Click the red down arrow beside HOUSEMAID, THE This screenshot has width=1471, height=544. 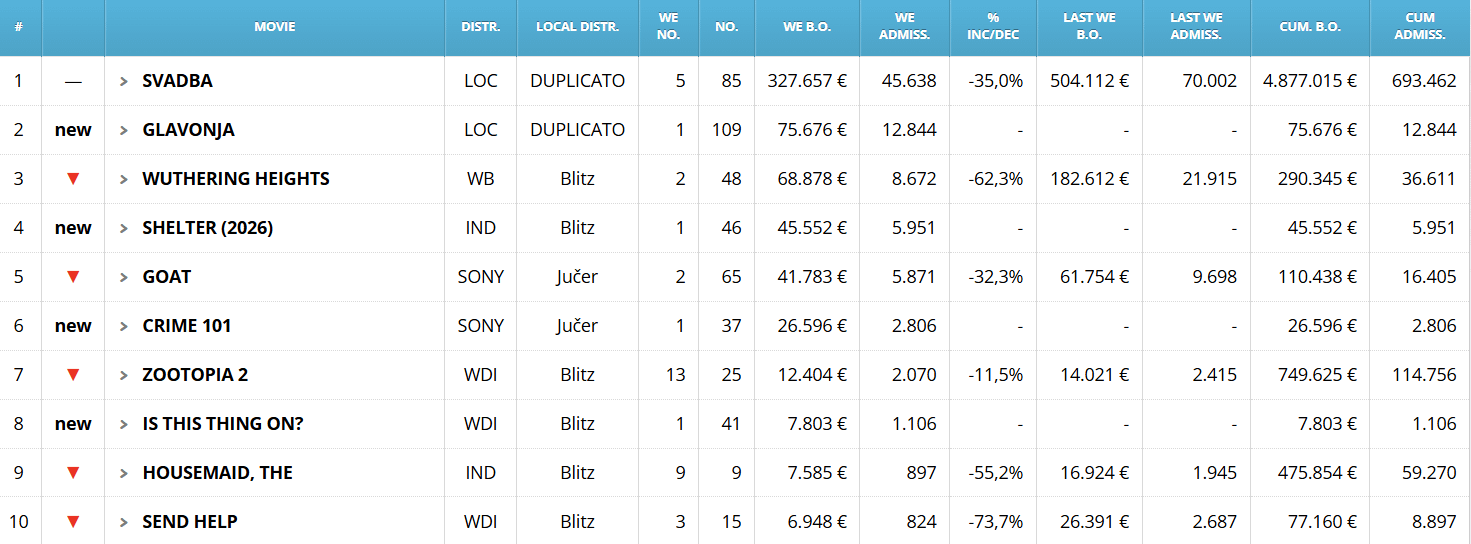[x=73, y=473]
